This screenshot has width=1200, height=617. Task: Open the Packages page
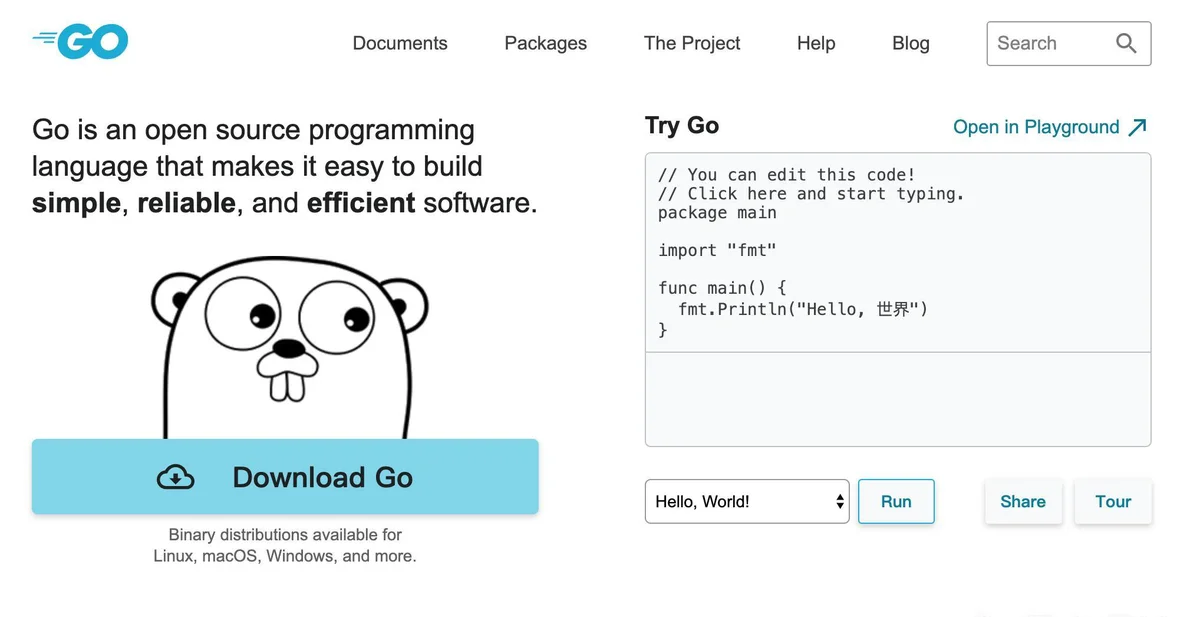coord(546,43)
